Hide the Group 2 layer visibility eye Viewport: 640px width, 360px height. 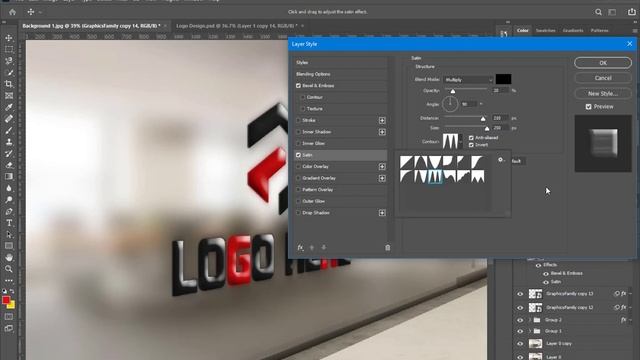520,320
